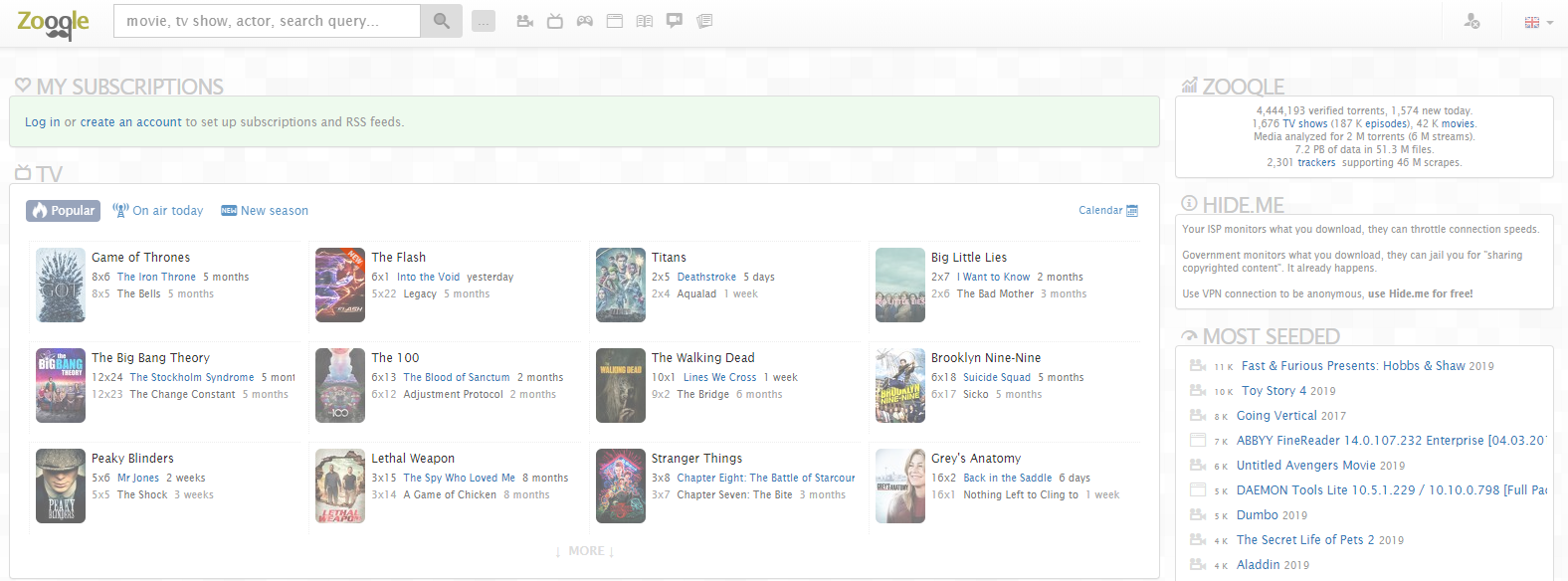Open the TV Calendar link

coord(1100,211)
